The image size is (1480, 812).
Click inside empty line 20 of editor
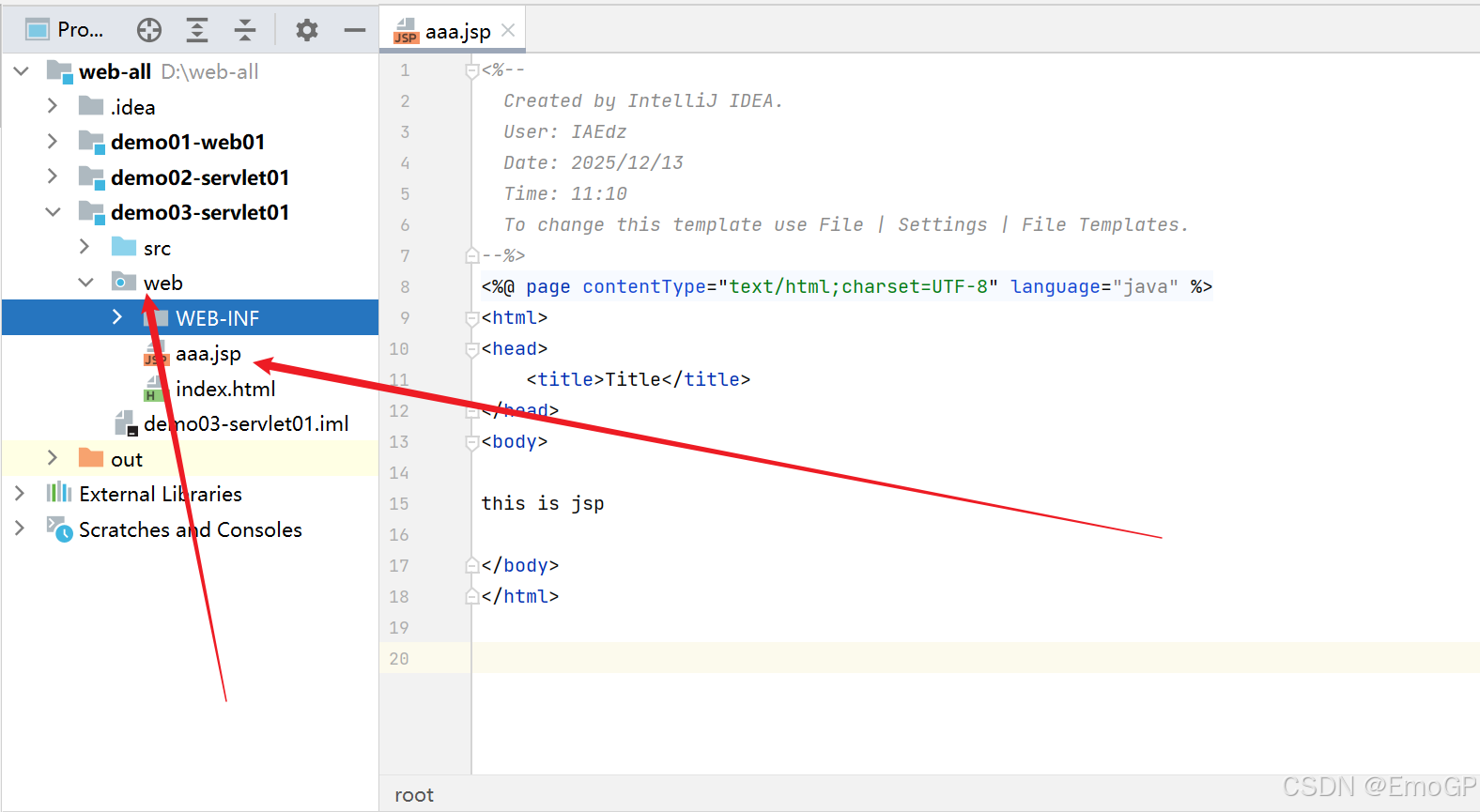point(976,658)
